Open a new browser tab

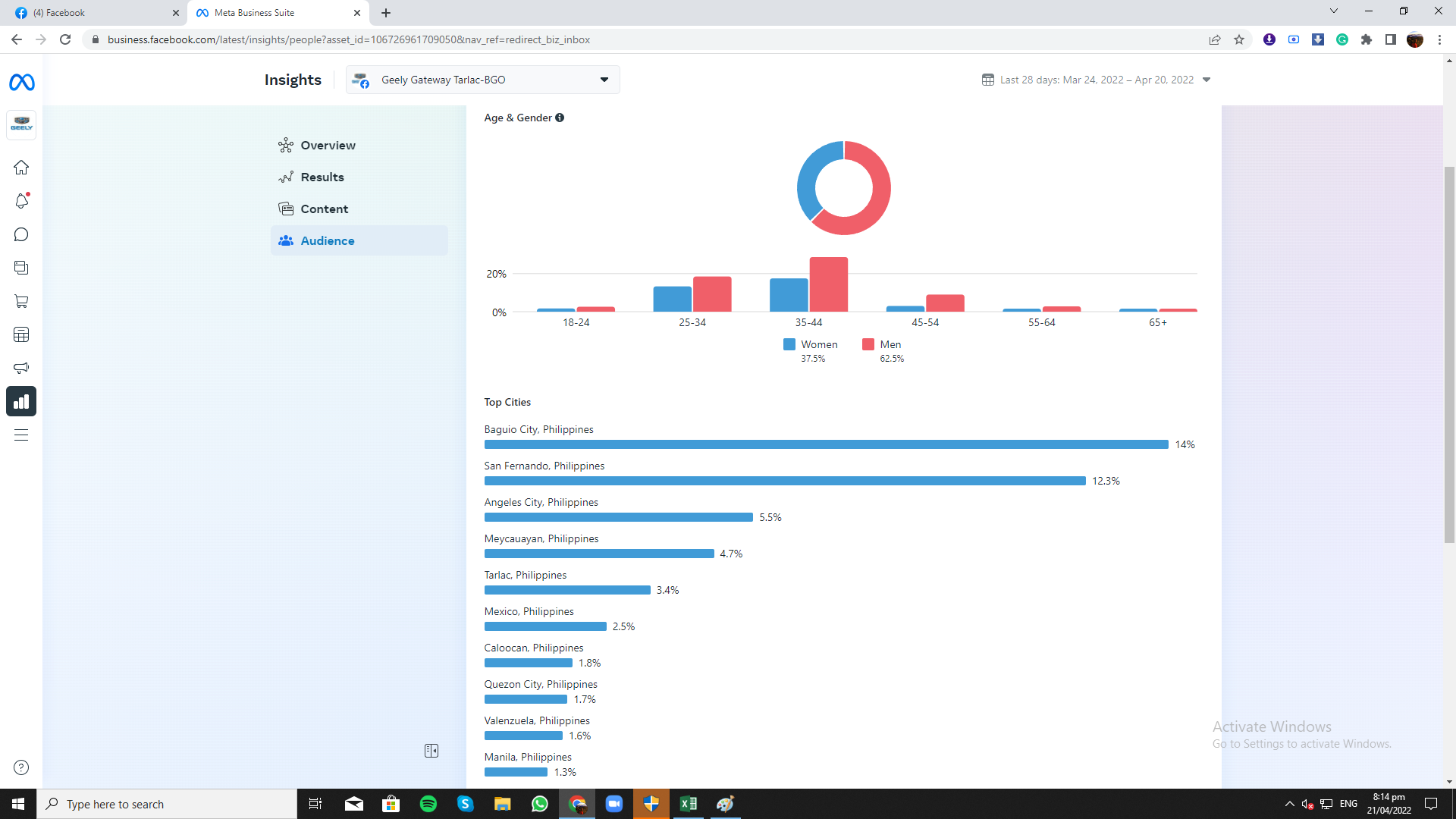tap(386, 13)
